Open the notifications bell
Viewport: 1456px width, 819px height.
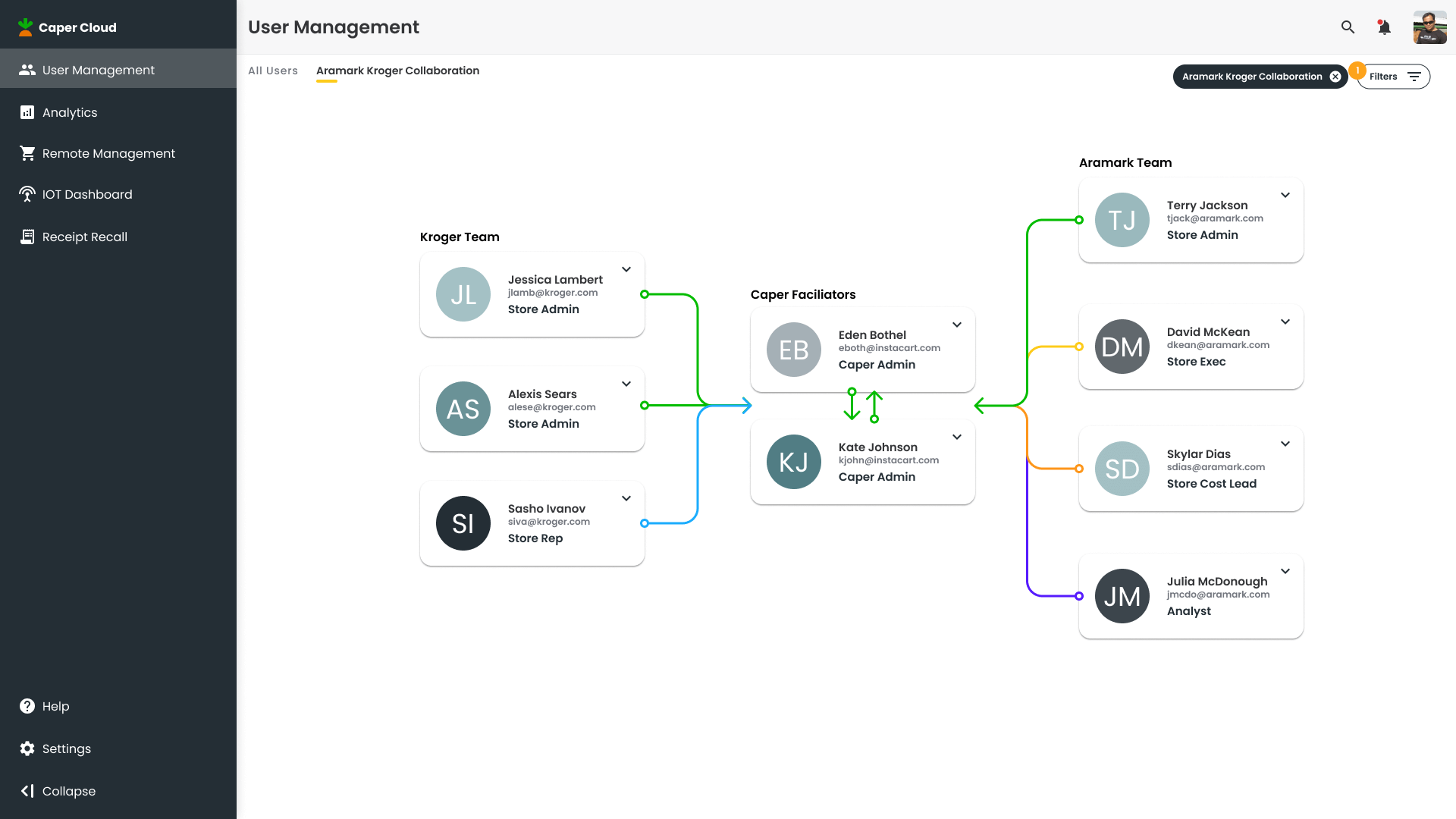pyautogui.click(x=1384, y=27)
